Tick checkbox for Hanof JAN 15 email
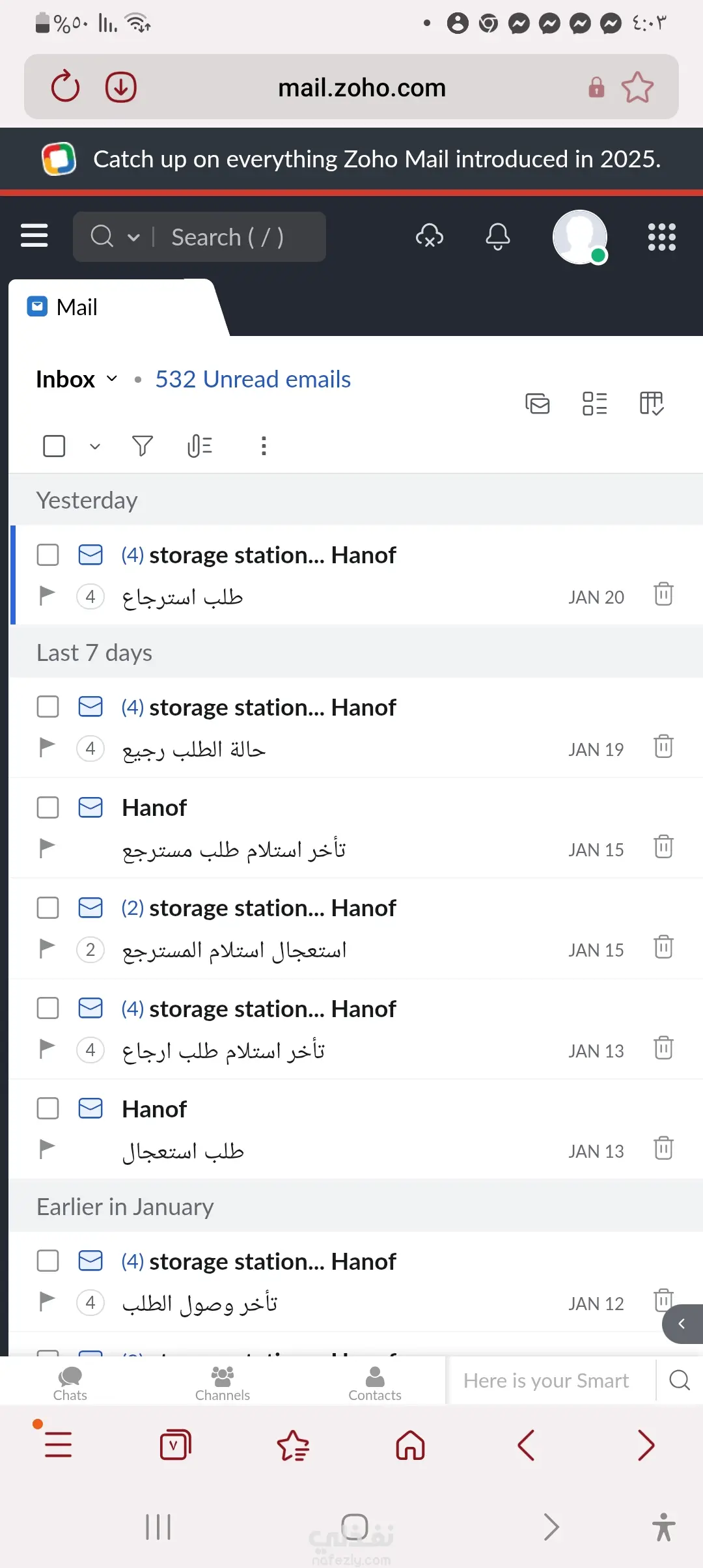Viewport: 703px width, 1568px height. pyautogui.click(x=48, y=808)
